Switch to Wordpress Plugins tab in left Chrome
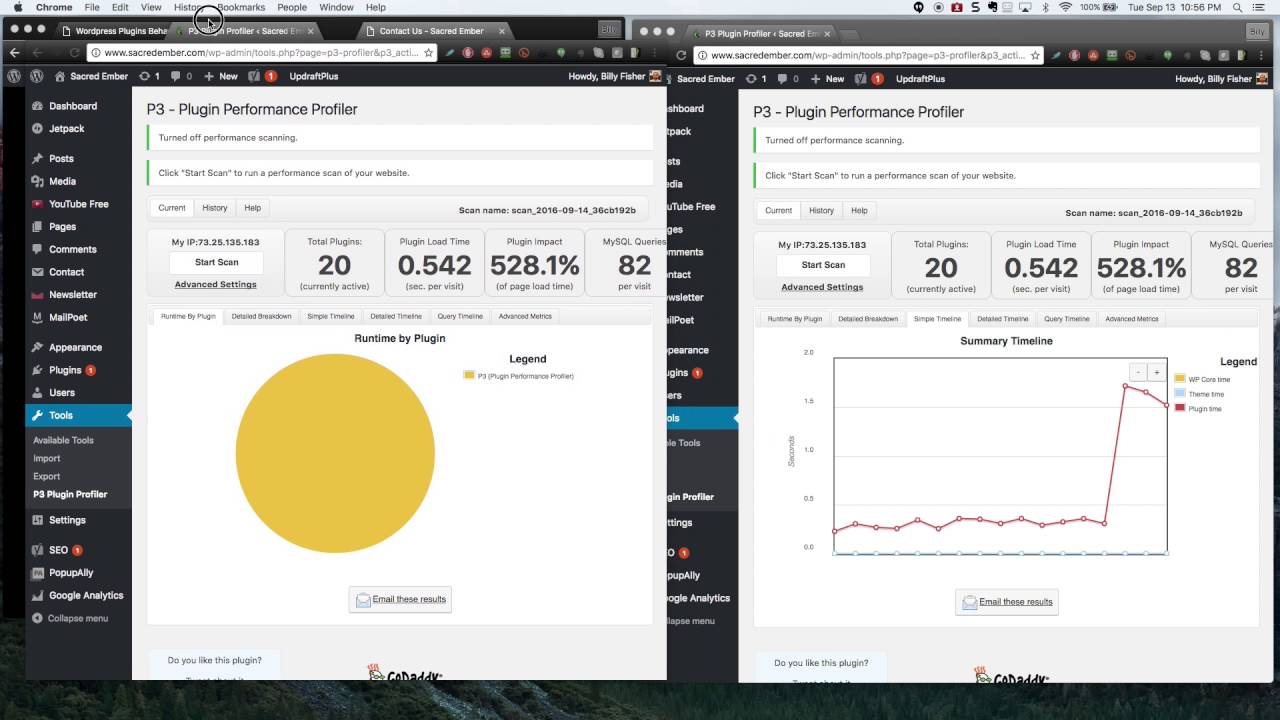Viewport: 1280px width, 720px height. (113, 31)
